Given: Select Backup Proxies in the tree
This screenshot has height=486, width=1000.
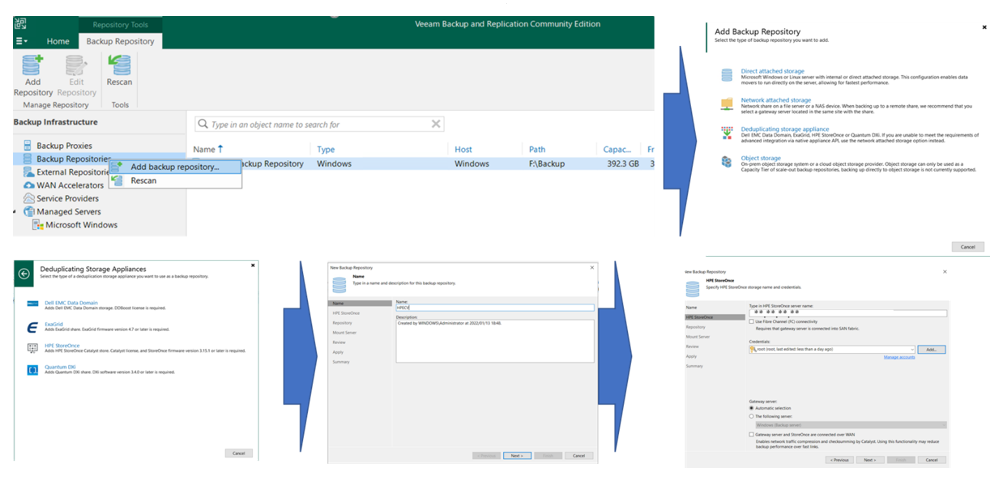Looking at the screenshot, I should click(64, 145).
